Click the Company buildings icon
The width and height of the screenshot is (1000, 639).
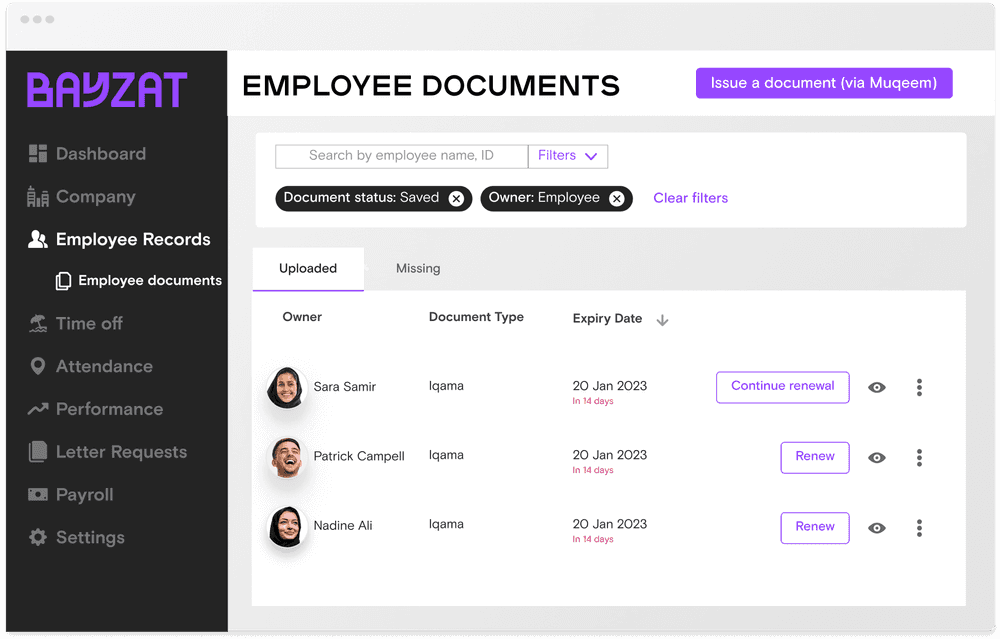click(38, 197)
